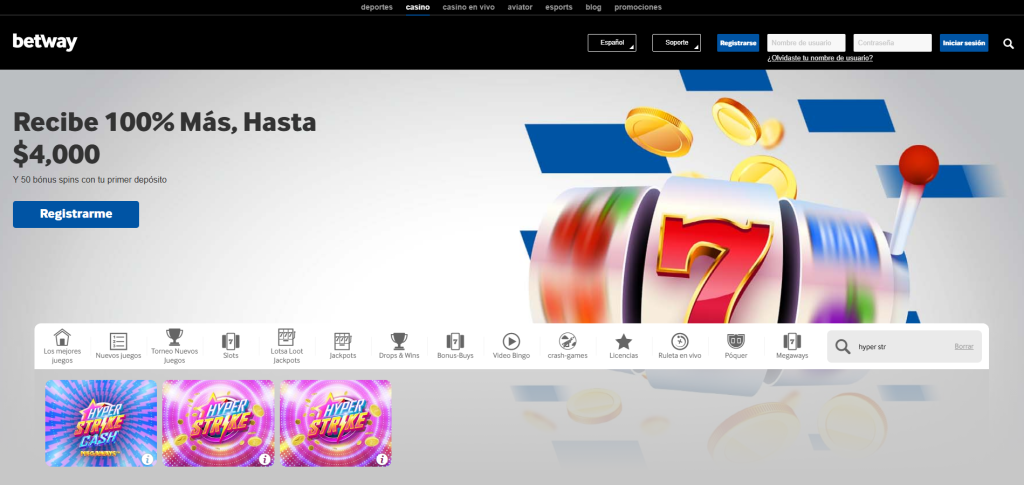Image resolution: width=1024 pixels, height=485 pixels.
Task: Select the Megaways category
Action: [792, 346]
